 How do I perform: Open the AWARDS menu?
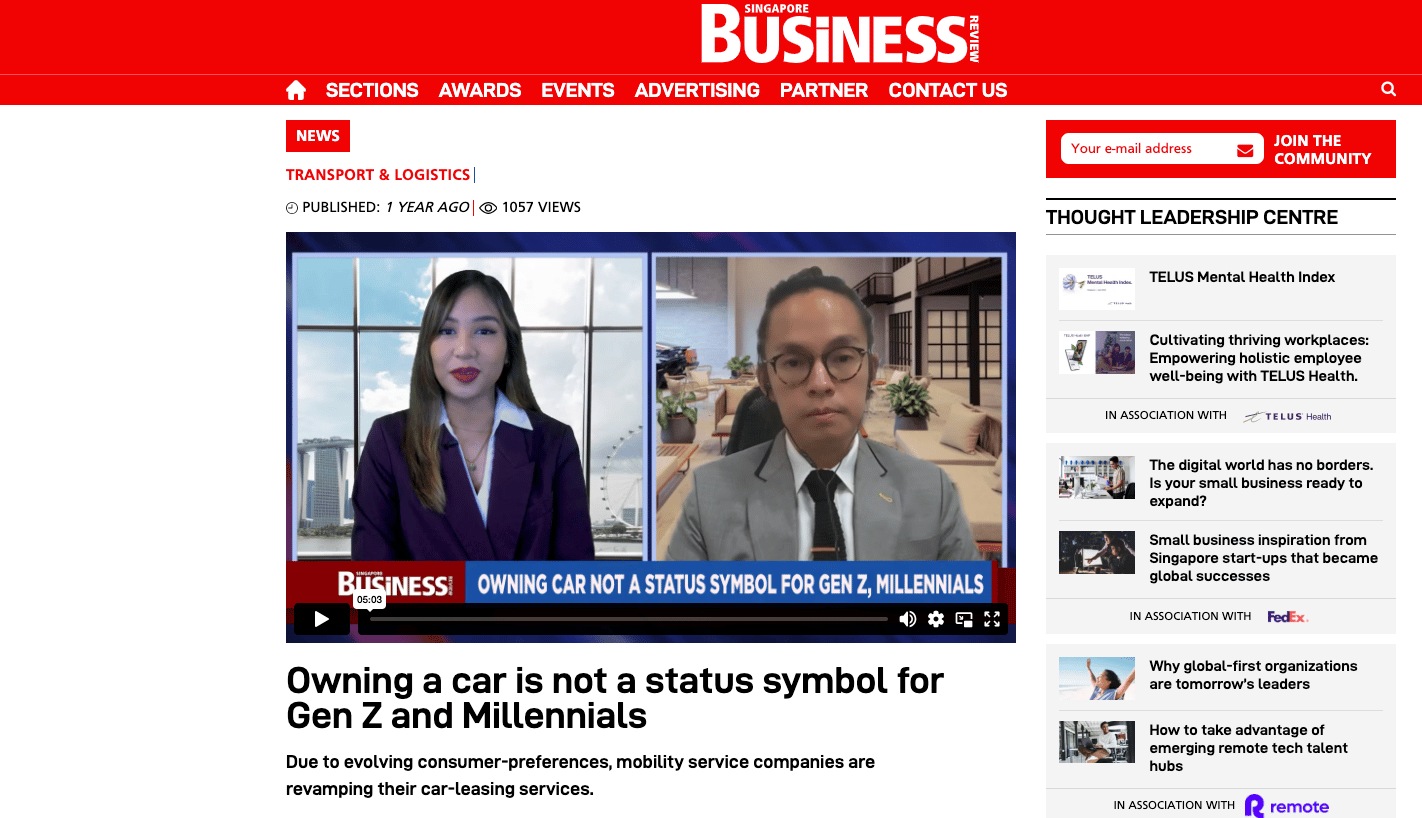coord(480,90)
